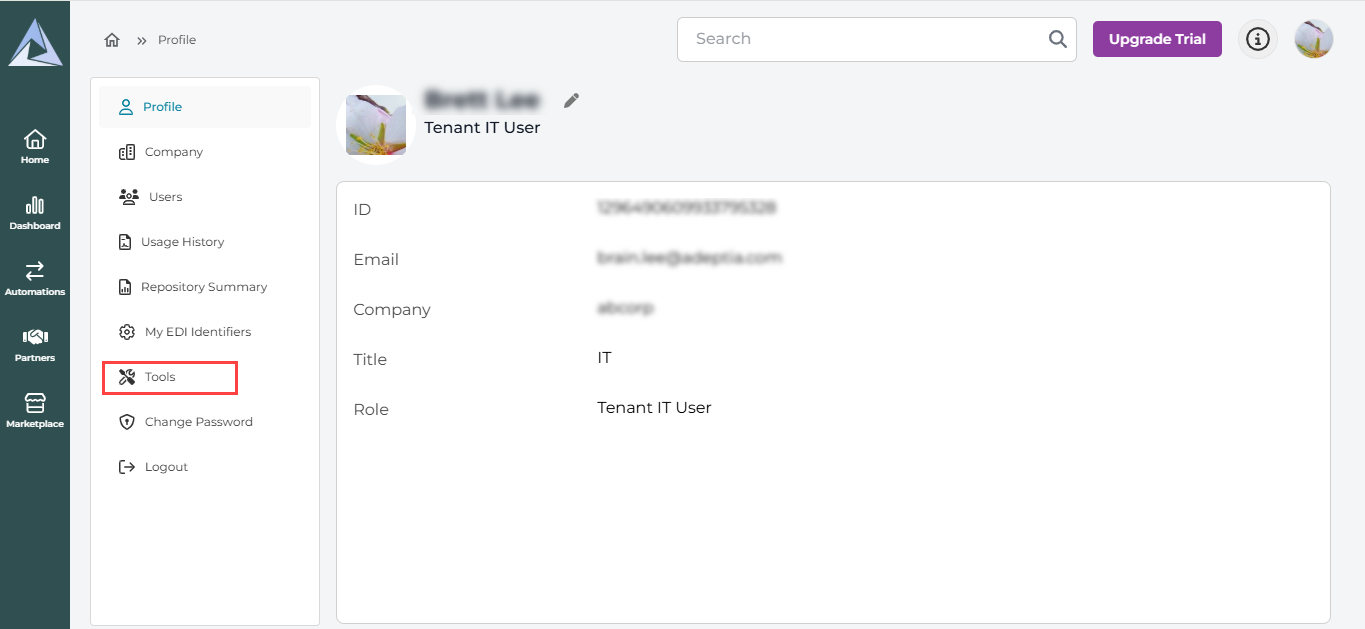
Task: Click the Profile person icon in the menu
Action: click(x=126, y=107)
